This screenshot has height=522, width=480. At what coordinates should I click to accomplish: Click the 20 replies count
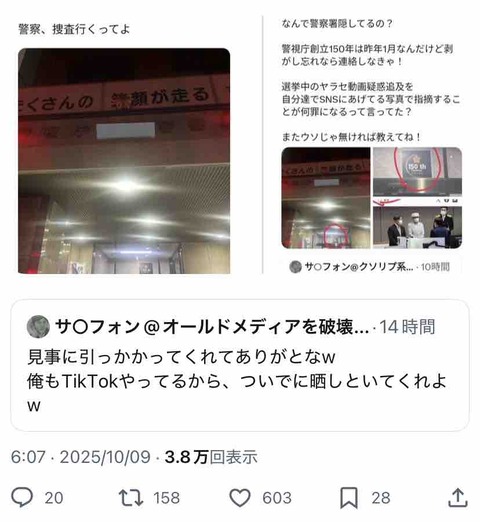point(54,498)
